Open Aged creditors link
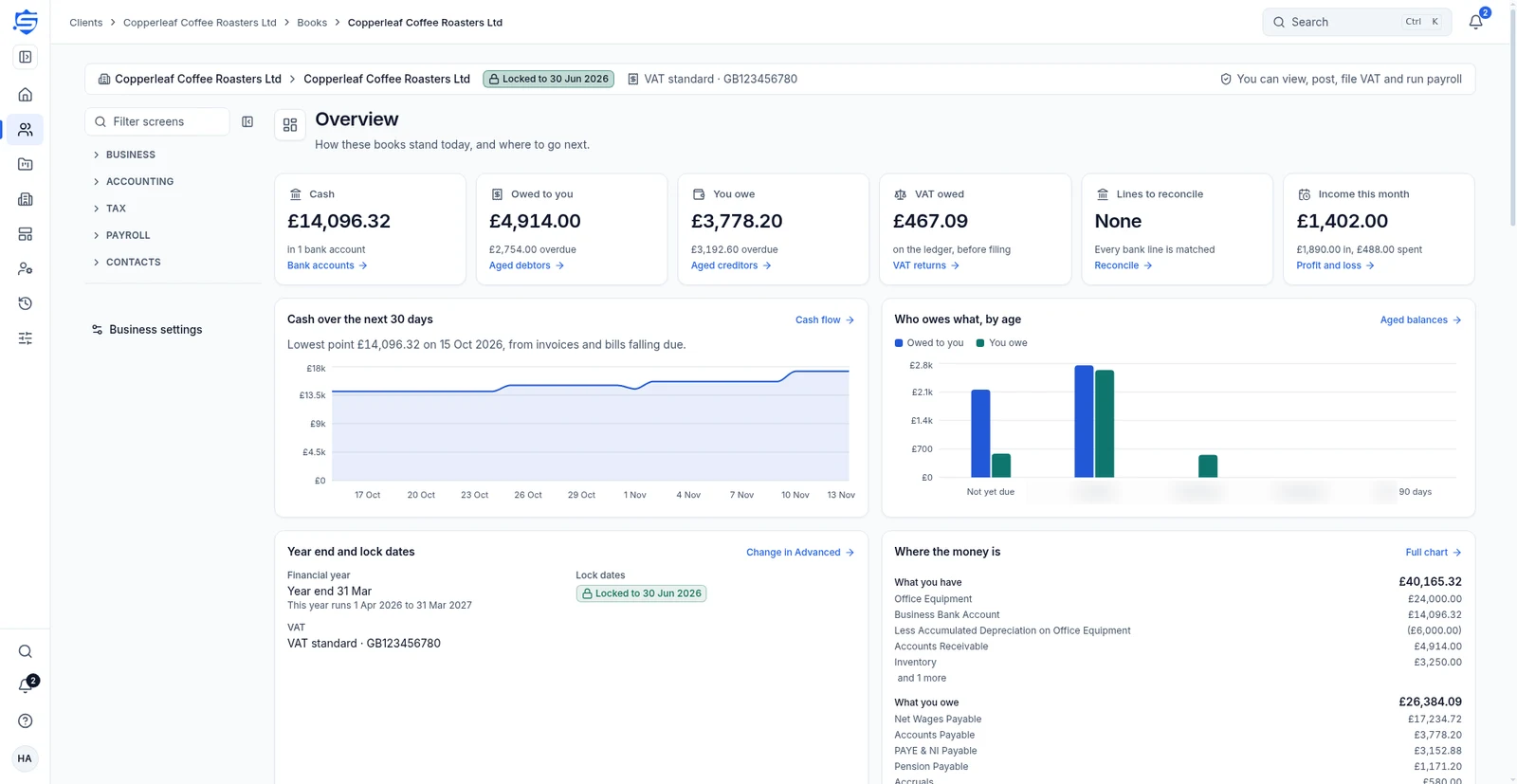Screen dimensions: 1517x784 pyautogui.click(x=731, y=265)
